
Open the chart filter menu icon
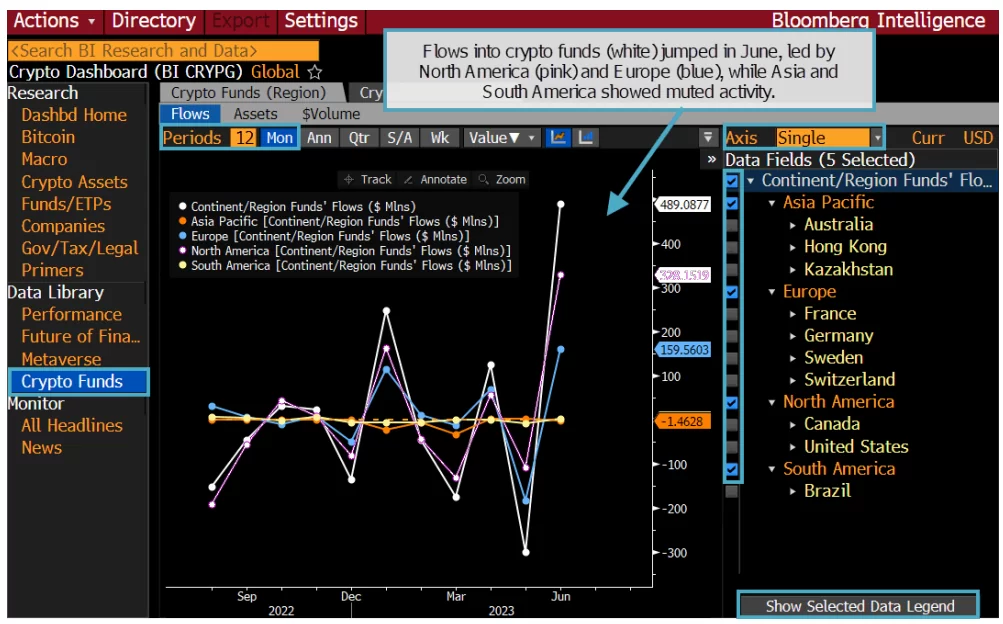(708, 138)
